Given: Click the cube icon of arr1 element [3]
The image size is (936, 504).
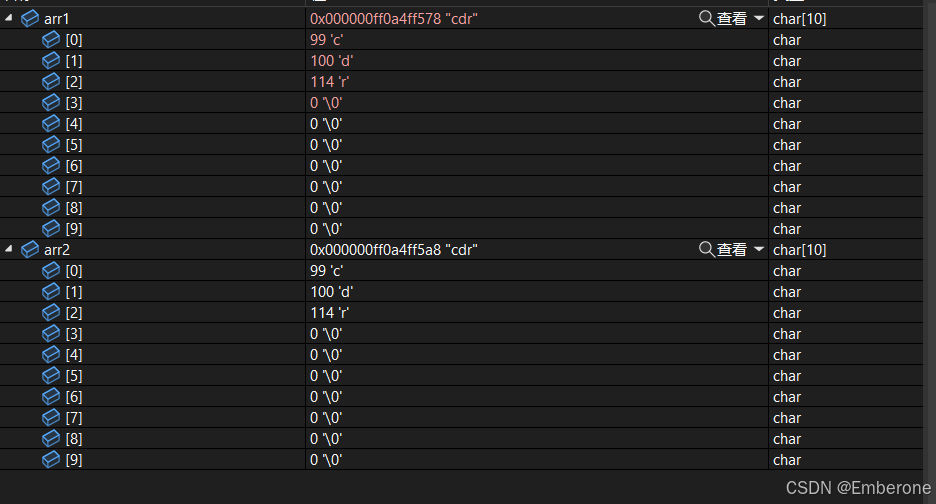Looking at the screenshot, I should [51, 103].
